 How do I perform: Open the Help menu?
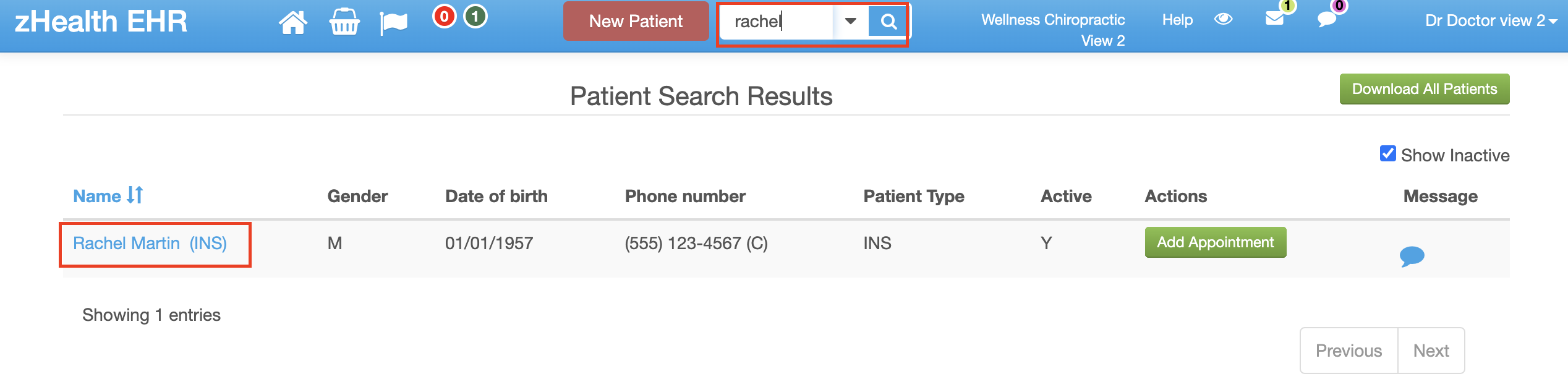click(1177, 20)
